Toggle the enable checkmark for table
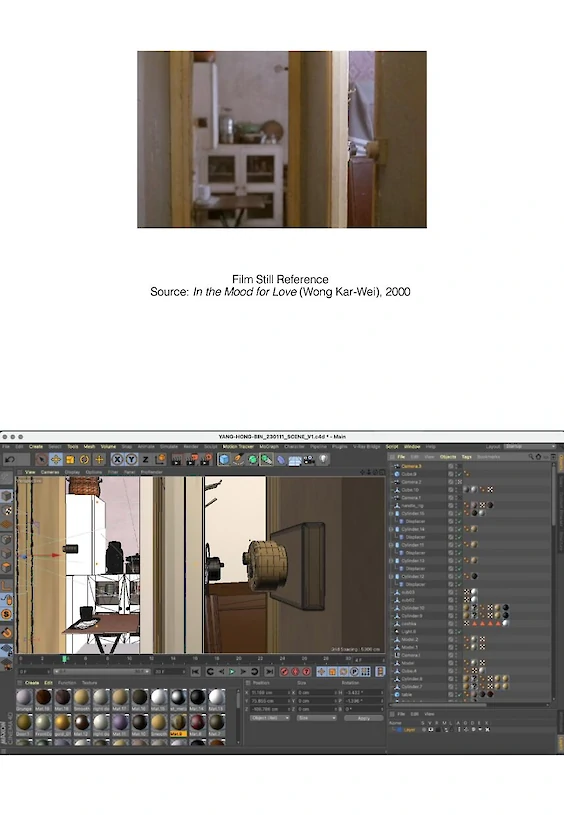The image size is (564, 815). pyautogui.click(x=459, y=694)
